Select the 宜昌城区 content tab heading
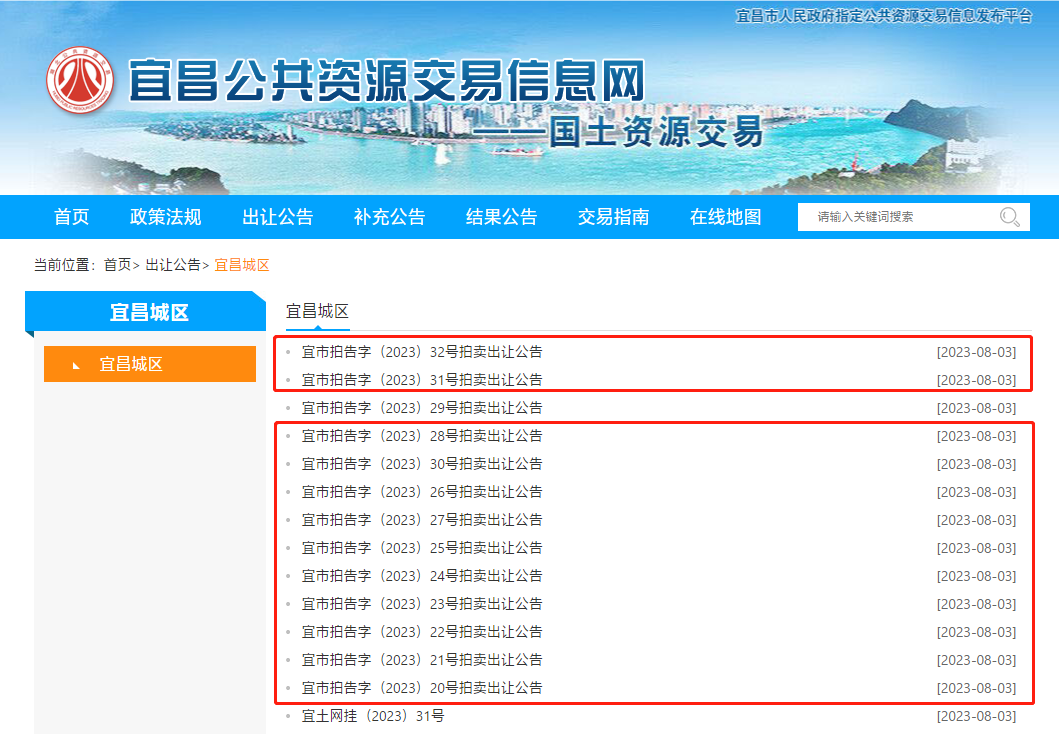 pos(317,311)
